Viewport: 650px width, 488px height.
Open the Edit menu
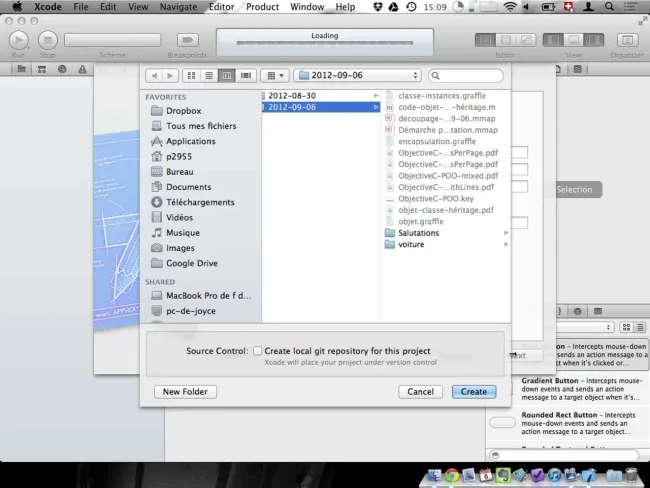tap(108, 7)
